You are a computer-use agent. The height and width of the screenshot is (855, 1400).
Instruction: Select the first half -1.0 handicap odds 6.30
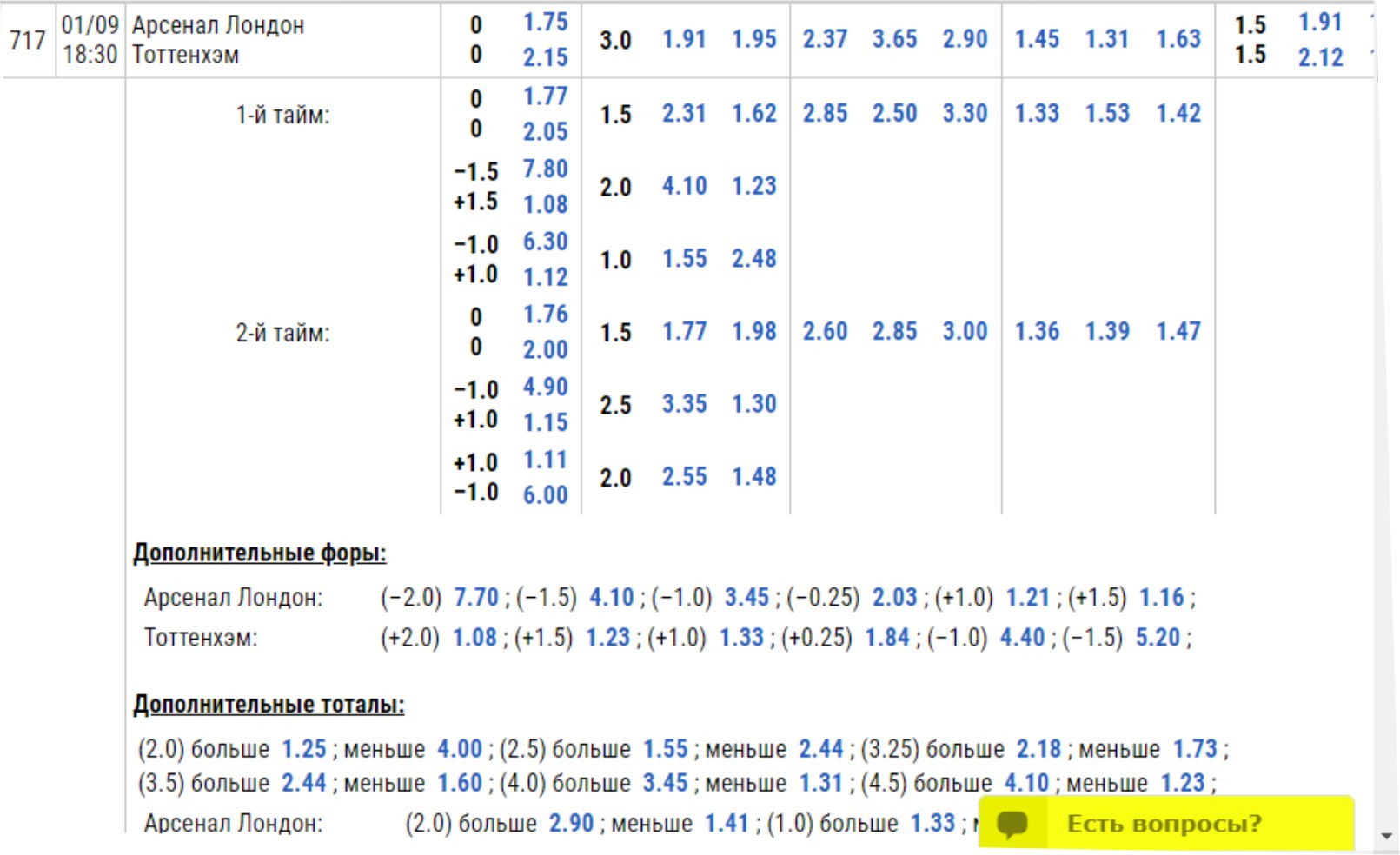coord(545,242)
